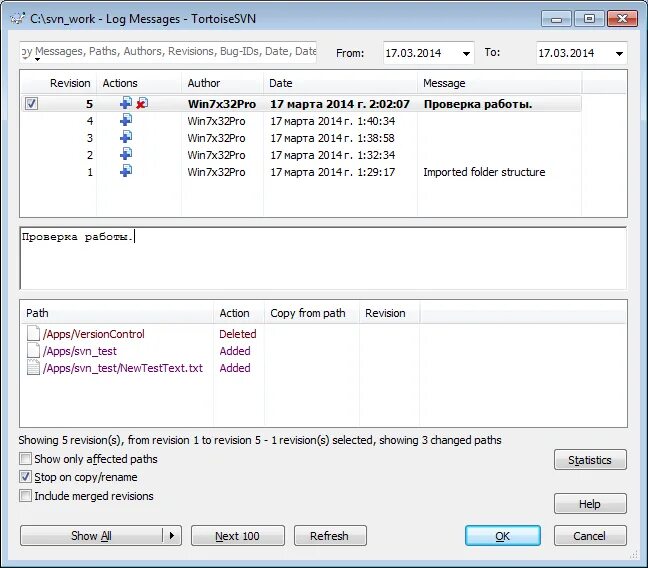Image resolution: width=648 pixels, height=568 pixels.
Task: Sort log by Revision column header
Action: (x=59, y=83)
